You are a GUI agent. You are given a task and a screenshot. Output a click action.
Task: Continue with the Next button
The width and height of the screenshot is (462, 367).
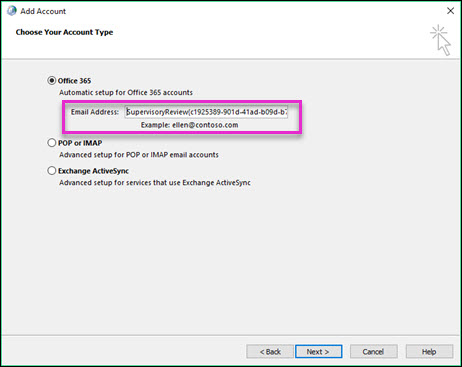(318, 352)
